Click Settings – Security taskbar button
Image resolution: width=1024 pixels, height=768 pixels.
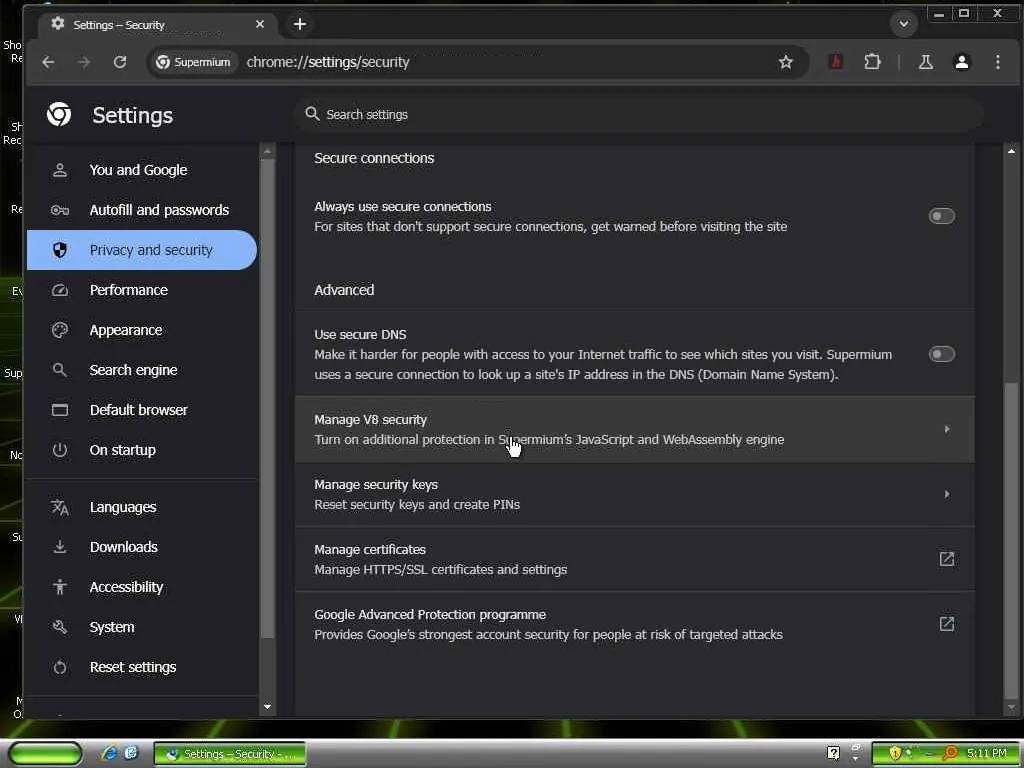point(230,754)
